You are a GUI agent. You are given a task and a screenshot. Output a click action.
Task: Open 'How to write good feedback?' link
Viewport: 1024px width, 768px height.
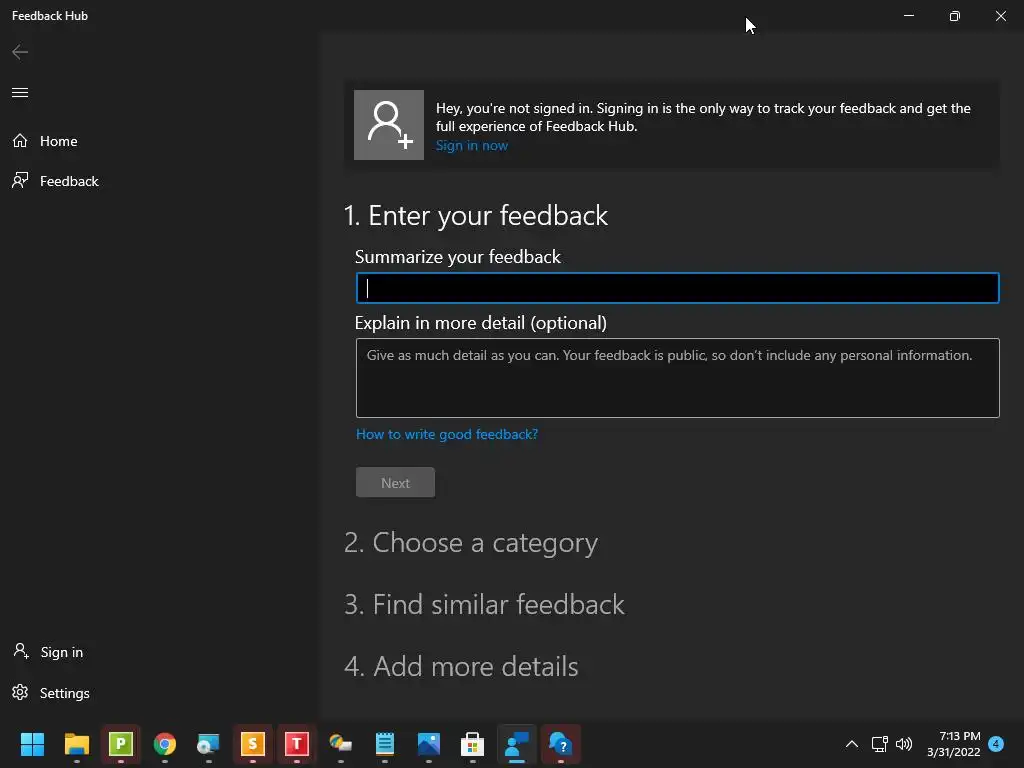click(447, 434)
